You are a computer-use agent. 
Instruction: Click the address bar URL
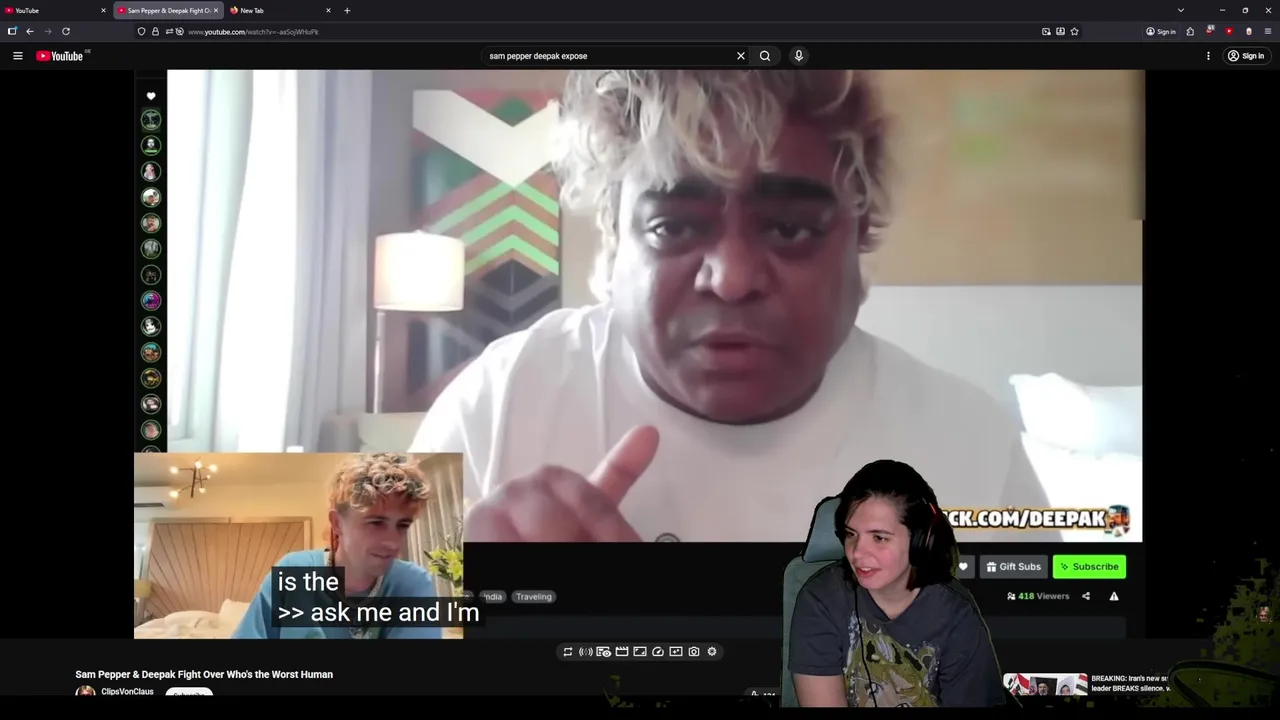click(253, 32)
